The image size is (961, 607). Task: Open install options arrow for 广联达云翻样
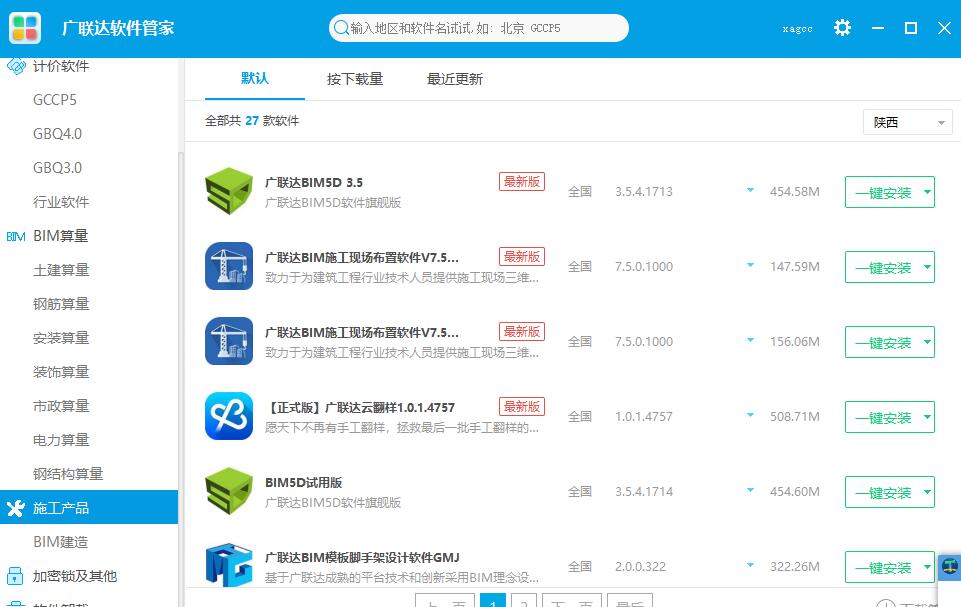coord(927,417)
